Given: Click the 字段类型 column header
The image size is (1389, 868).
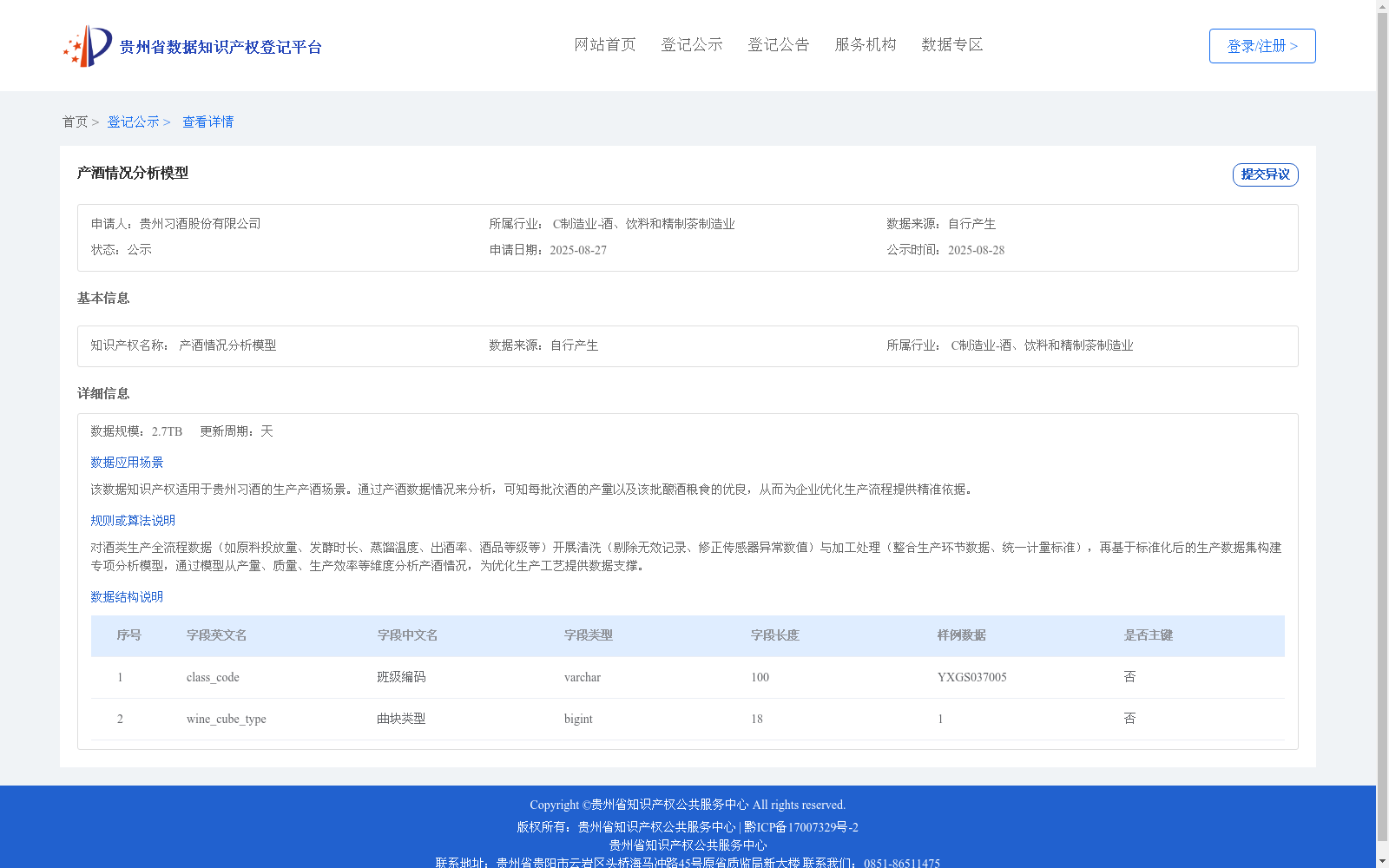Looking at the screenshot, I should [x=589, y=635].
